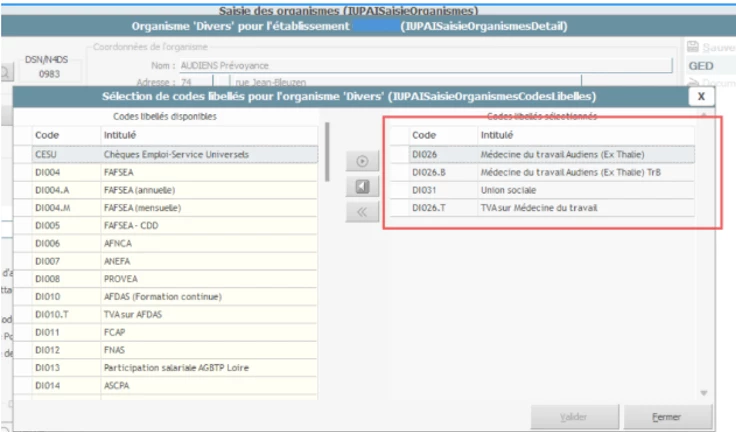Click the Fermer button
This screenshot has height=432, width=736.
click(x=666, y=417)
